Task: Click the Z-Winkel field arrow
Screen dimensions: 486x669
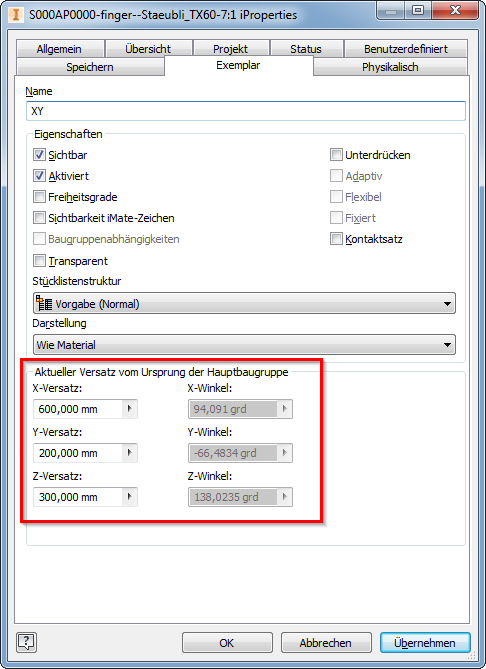Action: pyautogui.click(x=285, y=497)
